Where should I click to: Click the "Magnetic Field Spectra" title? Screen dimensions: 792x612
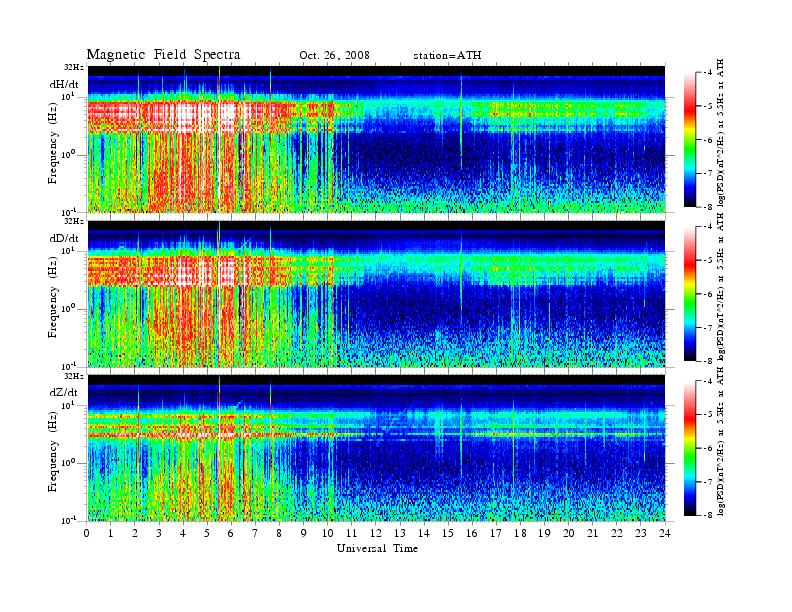[x=163, y=55]
